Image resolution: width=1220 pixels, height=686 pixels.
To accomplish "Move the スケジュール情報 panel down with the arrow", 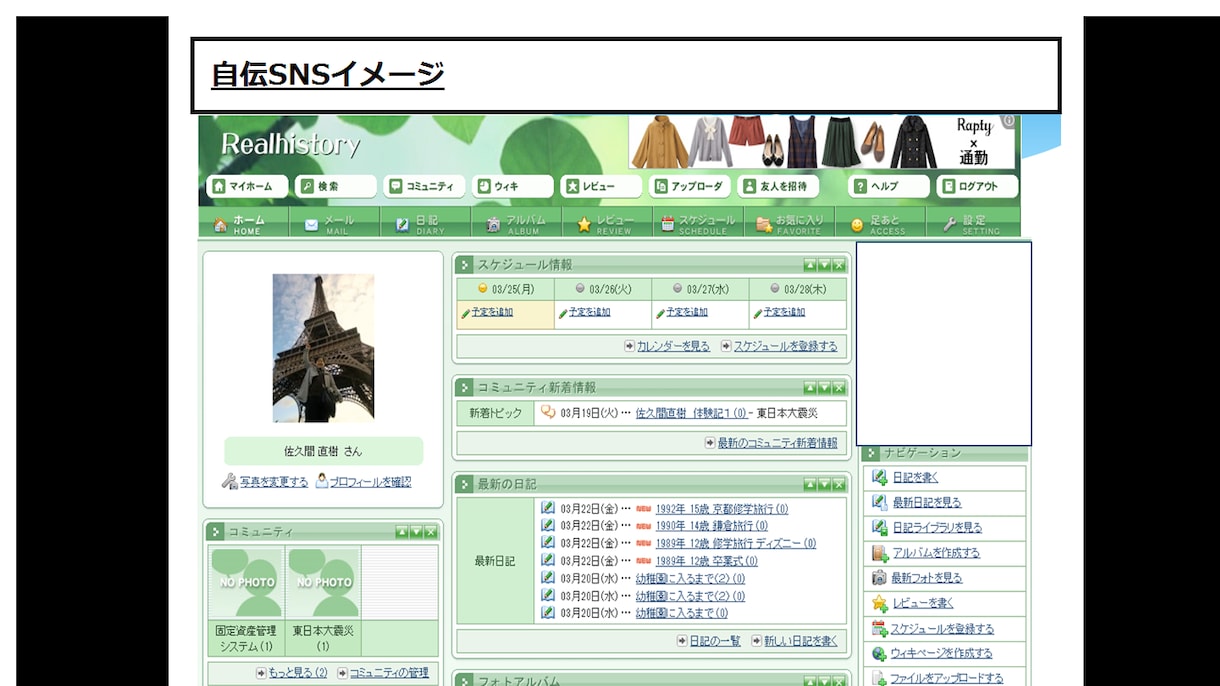I will pos(824,265).
